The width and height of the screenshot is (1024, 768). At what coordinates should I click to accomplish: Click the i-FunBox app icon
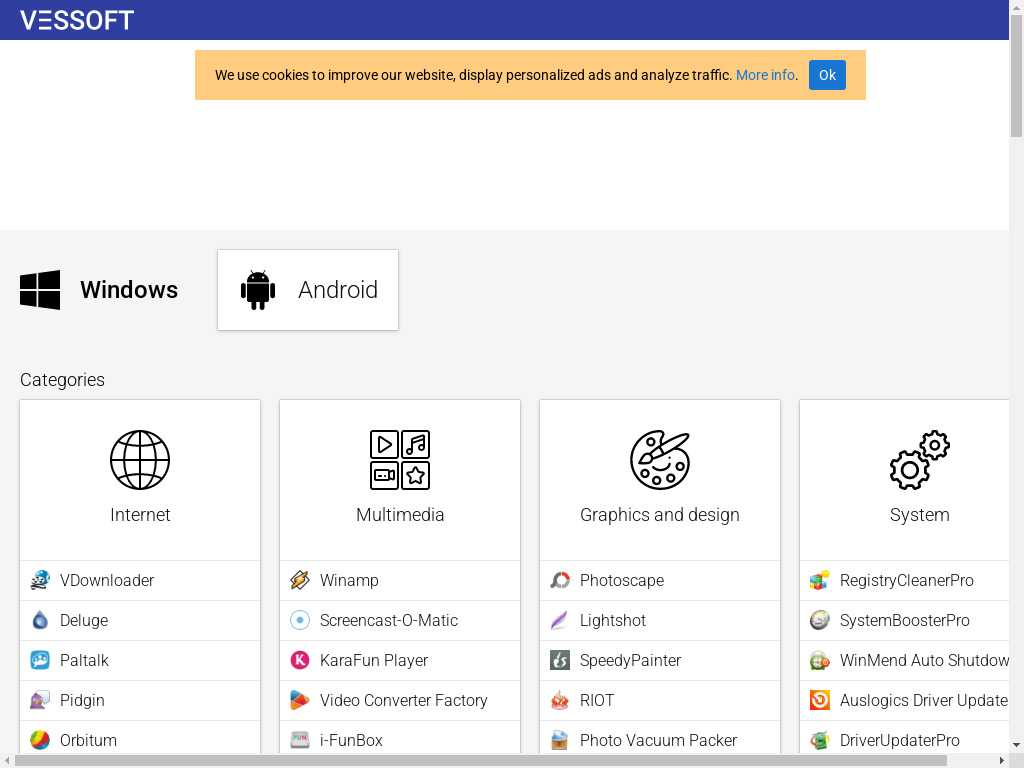pyautogui.click(x=300, y=740)
